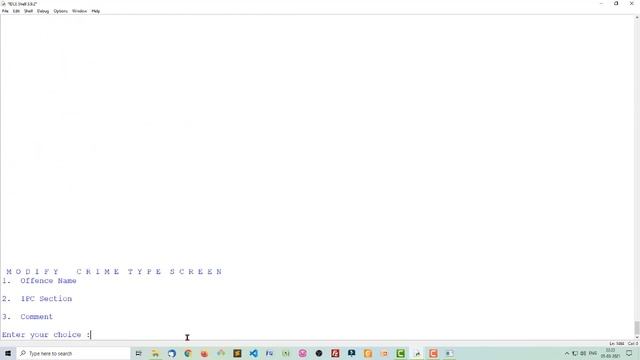Screen dimensions: 640x360
Task: Close the IDLE Shell window
Action: point(631,4)
